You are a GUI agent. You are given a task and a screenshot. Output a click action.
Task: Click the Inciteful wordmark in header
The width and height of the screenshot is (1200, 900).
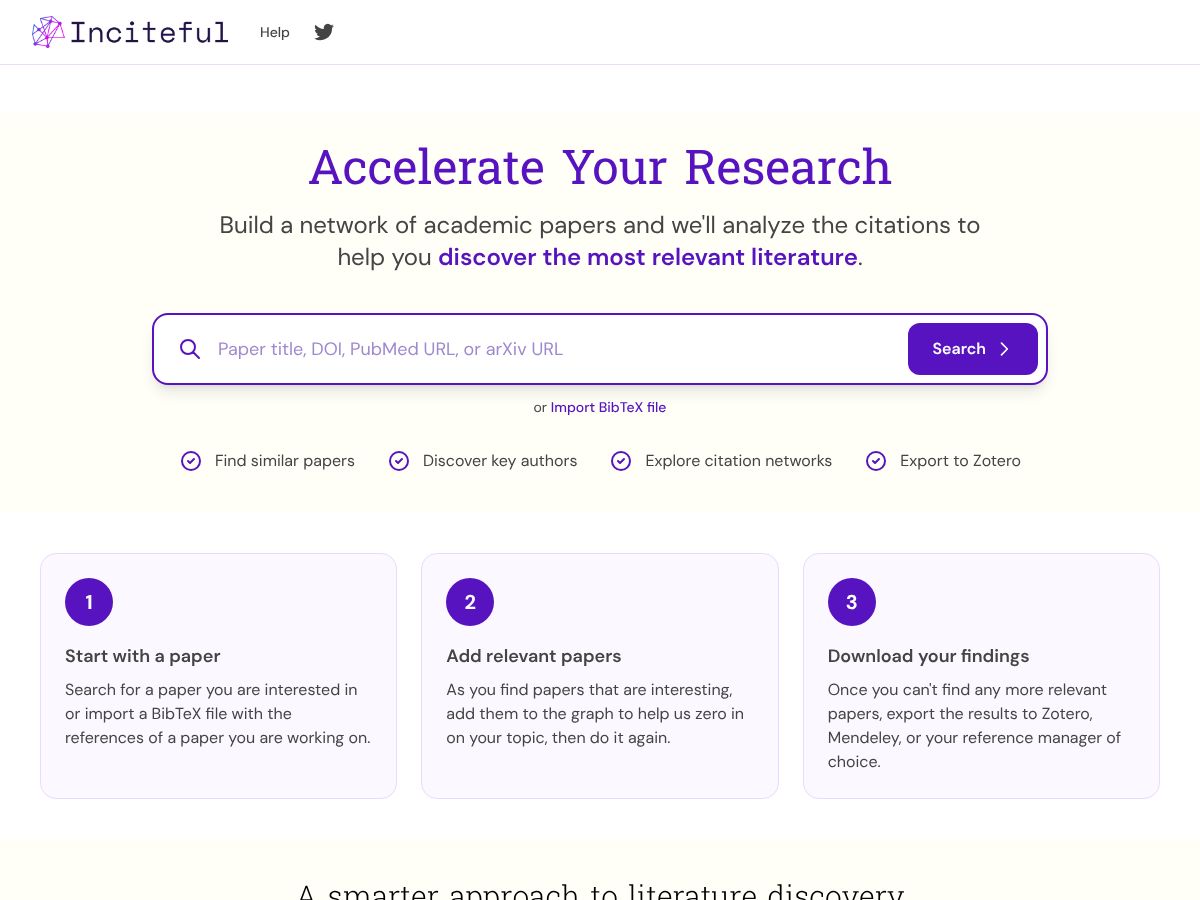[149, 32]
